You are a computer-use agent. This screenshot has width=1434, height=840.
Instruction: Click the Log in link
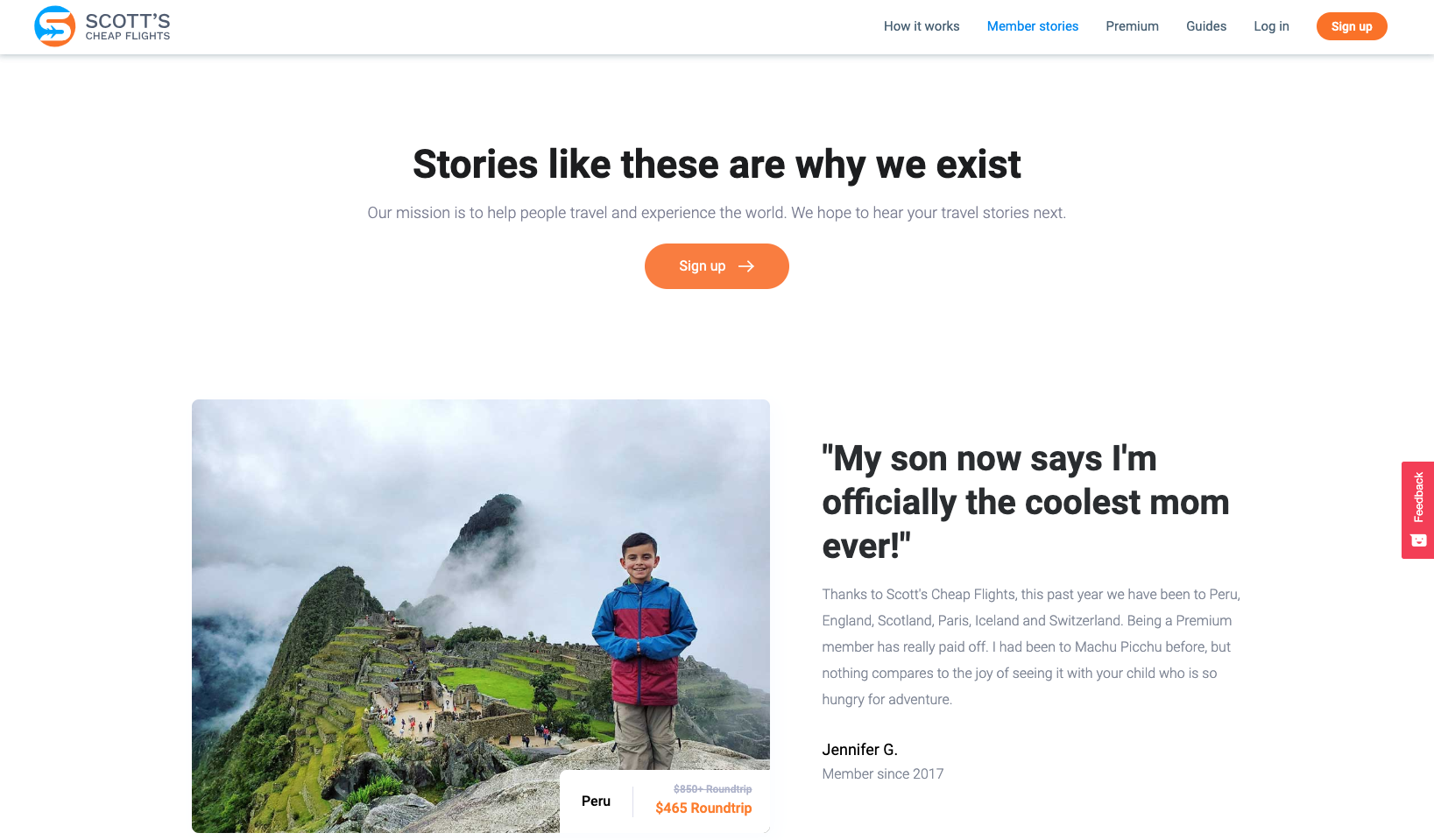[x=1271, y=26]
